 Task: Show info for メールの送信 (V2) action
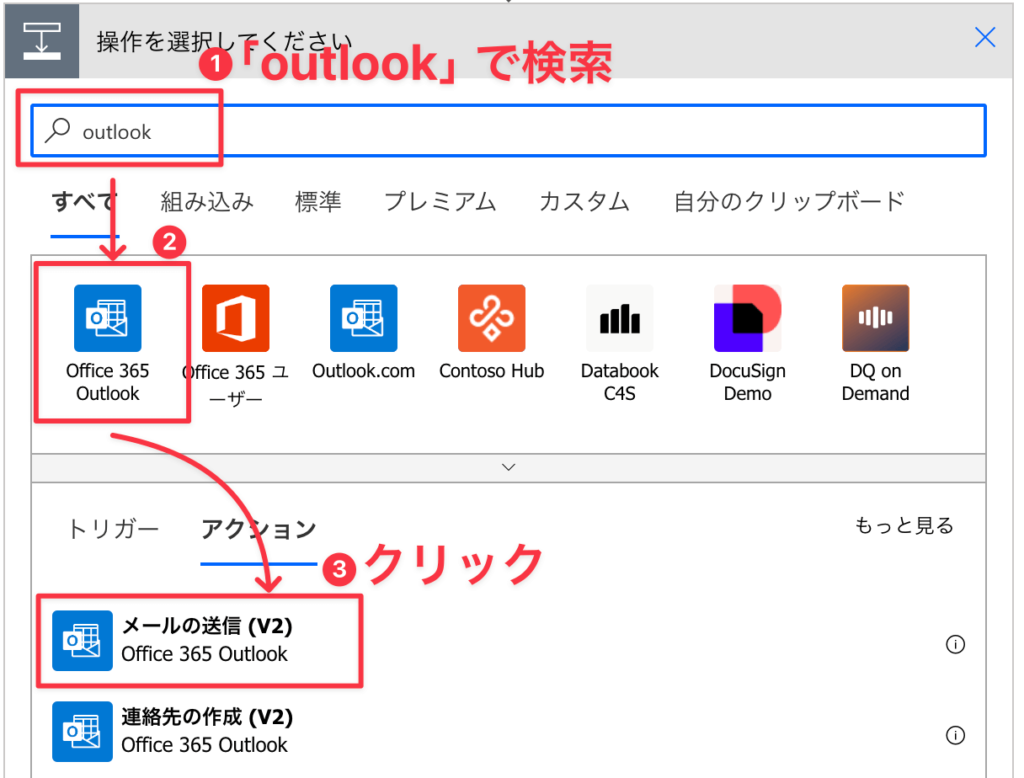click(955, 645)
